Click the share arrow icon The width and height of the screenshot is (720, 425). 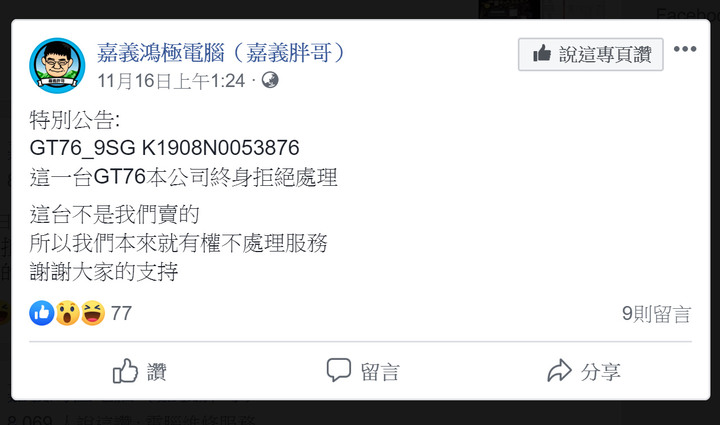pyautogui.click(x=559, y=370)
